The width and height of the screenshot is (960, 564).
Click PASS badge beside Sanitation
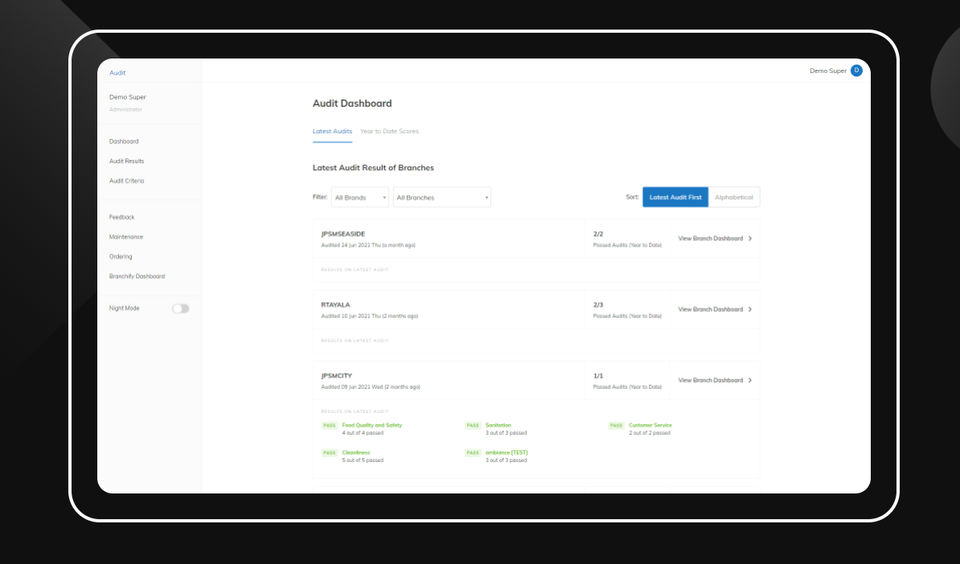click(473, 425)
